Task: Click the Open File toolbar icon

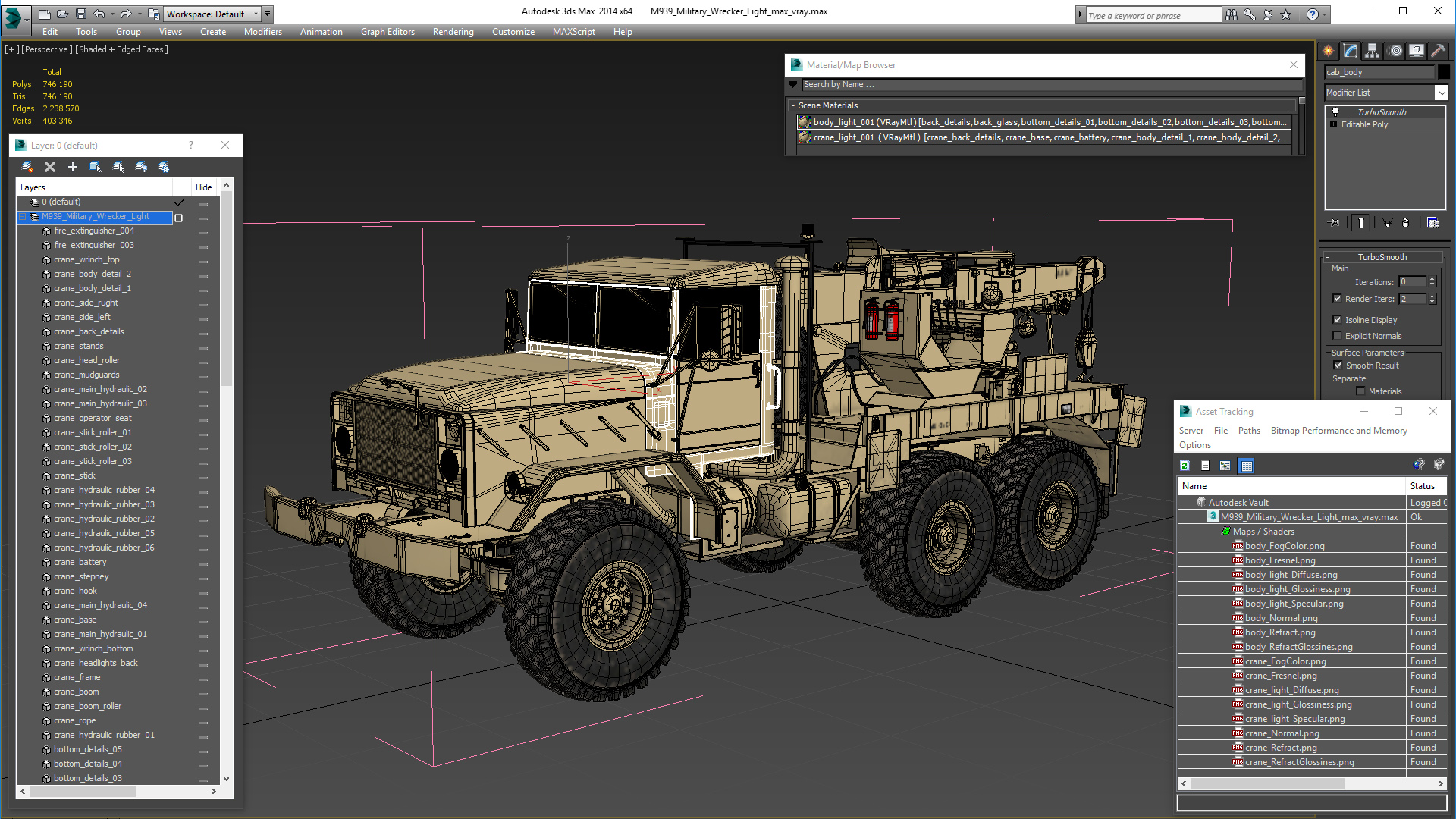Action: click(62, 14)
